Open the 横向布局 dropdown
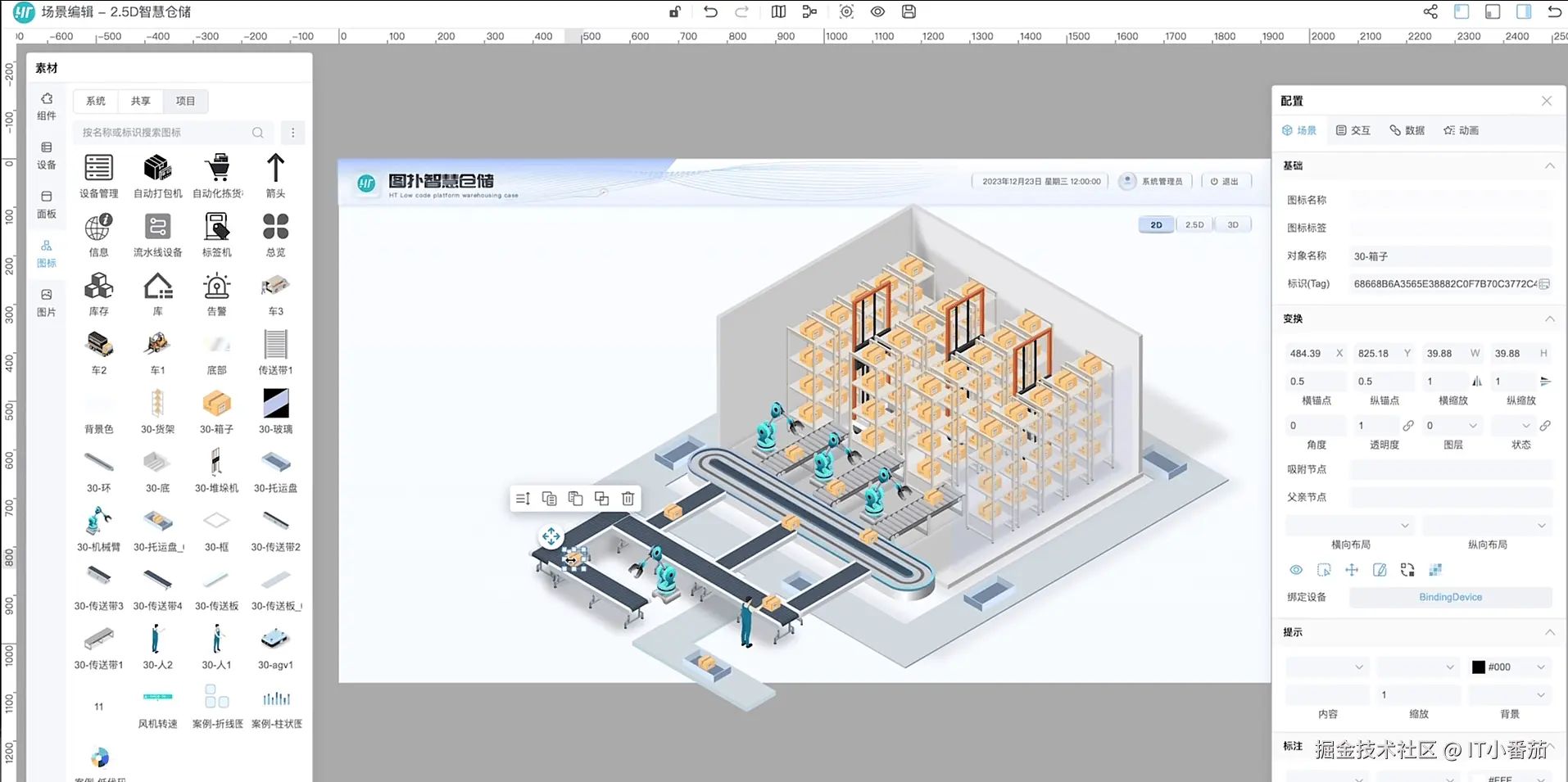The height and width of the screenshot is (782, 1568). (x=1350, y=525)
